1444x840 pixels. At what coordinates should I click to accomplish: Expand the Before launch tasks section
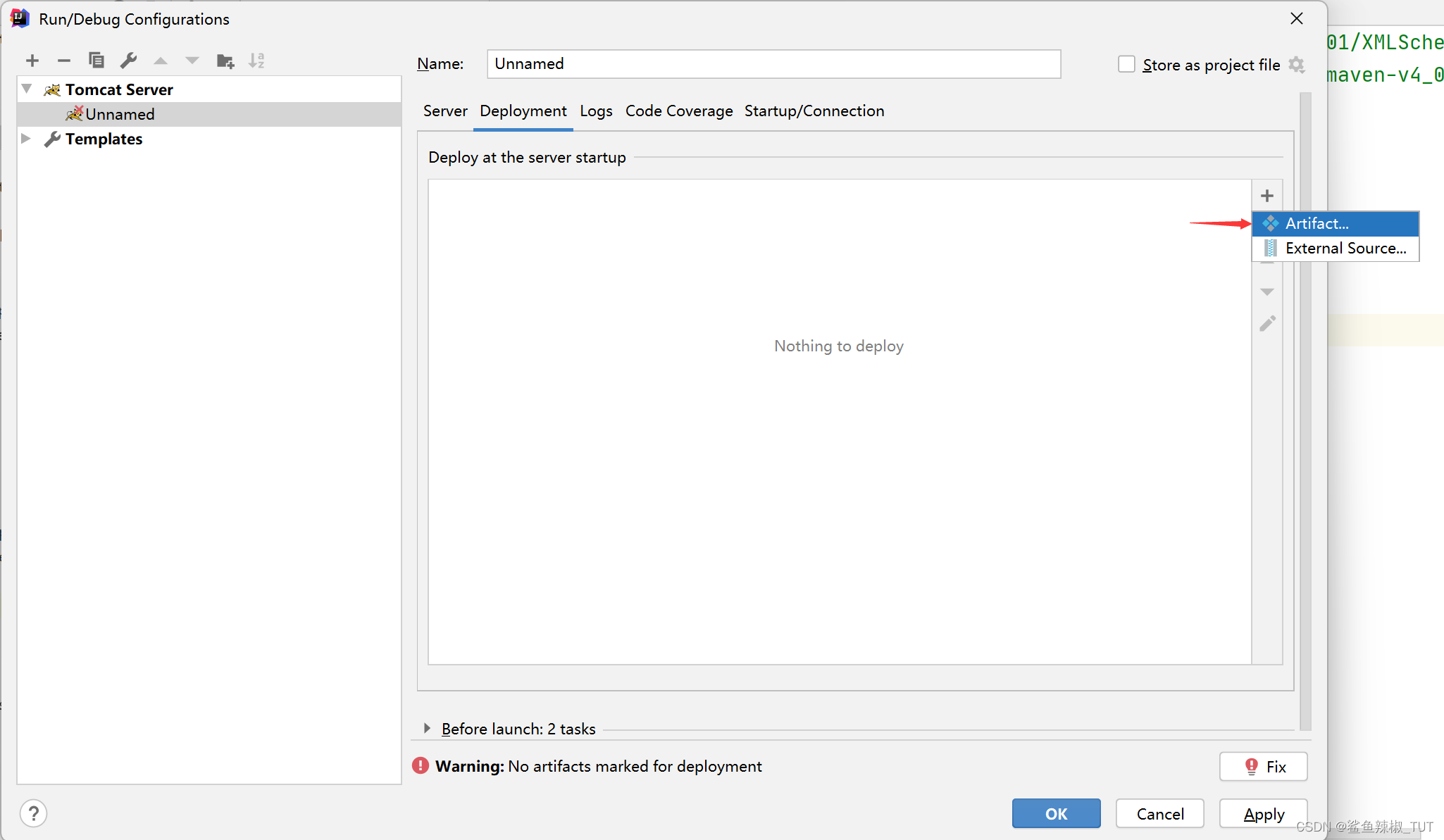427,728
